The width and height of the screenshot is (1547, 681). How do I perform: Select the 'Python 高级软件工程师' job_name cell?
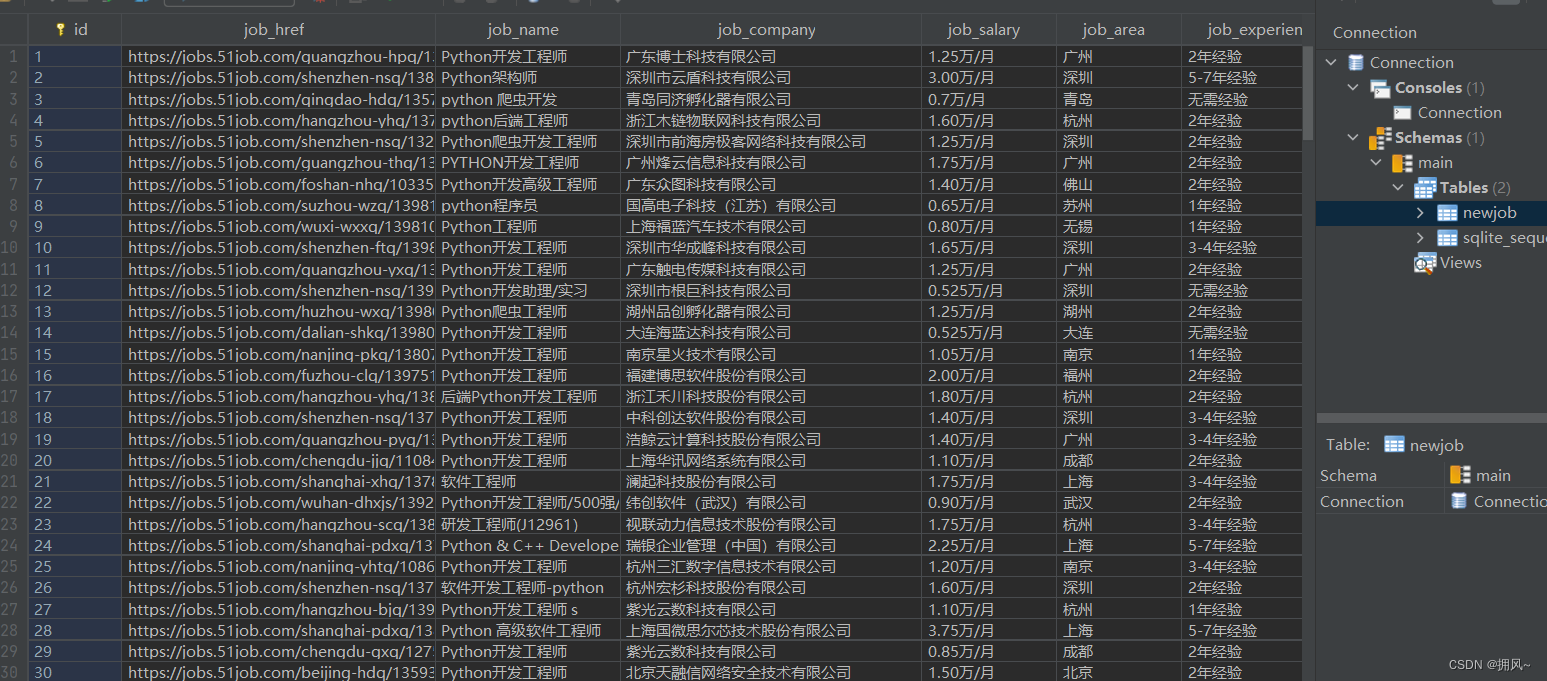click(x=528, y=631)
